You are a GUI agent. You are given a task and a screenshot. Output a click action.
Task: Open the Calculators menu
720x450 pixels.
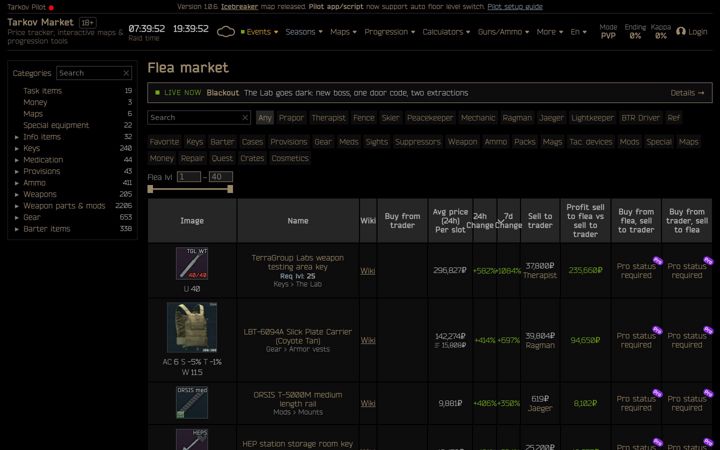pyautogui.click(x=446, y=32)
